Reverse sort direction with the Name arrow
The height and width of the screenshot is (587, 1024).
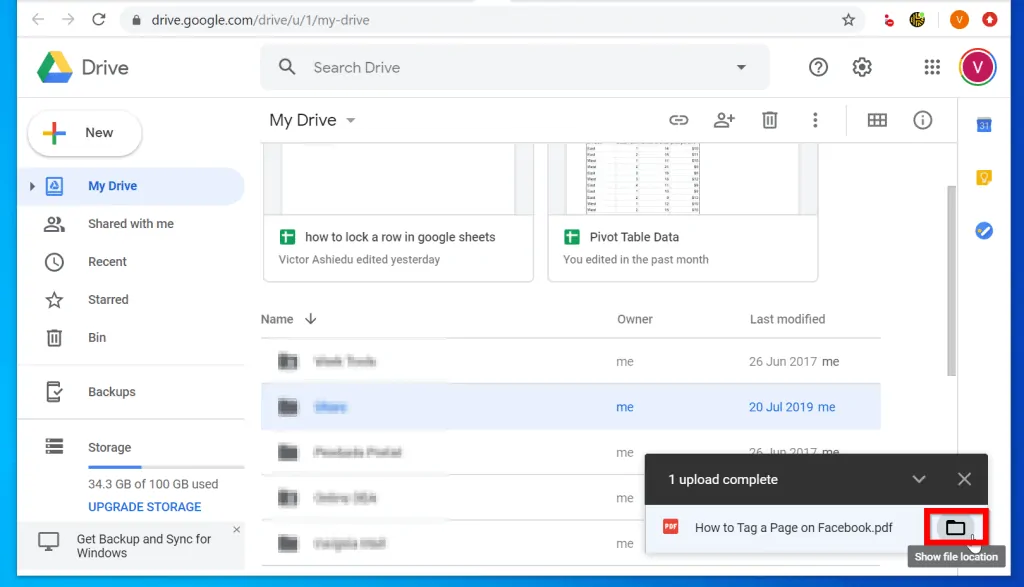point(311,319)
